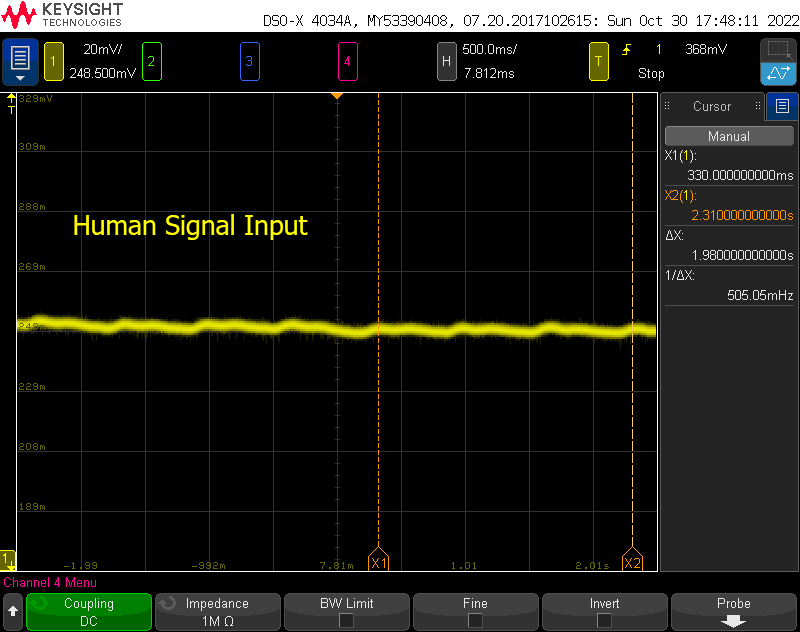Select the Cursor panel header
Image resolution: width=800 pixels, height=632 pixels.
pyautogui.click(x=712, y=107)
